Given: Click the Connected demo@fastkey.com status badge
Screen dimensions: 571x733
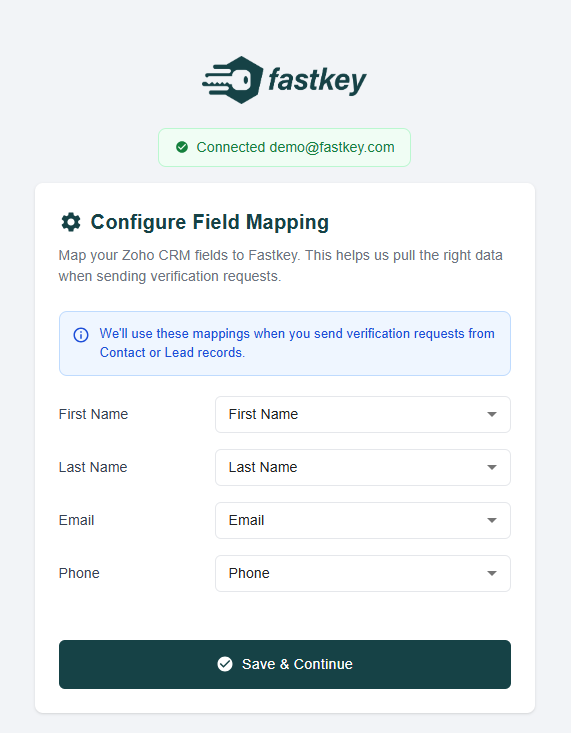Looking at the screenshot, I should pyautogui.click(x=284, y=147).
